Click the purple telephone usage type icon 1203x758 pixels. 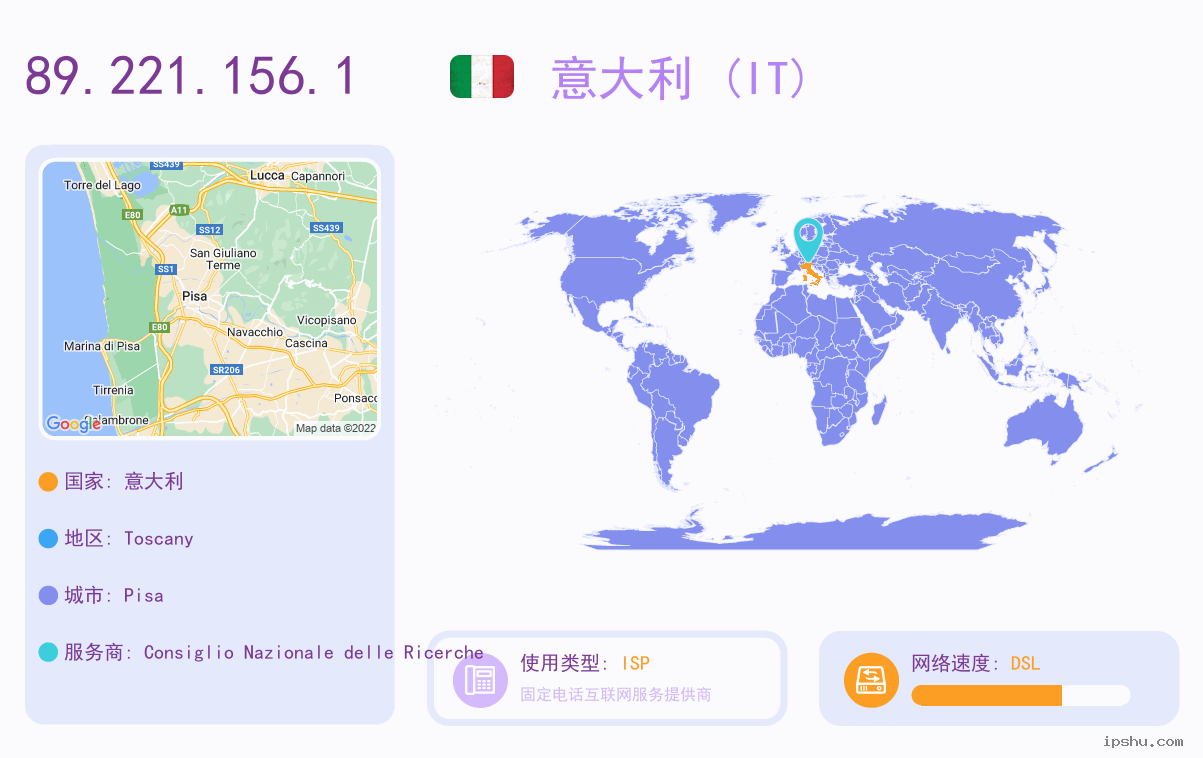481,680
